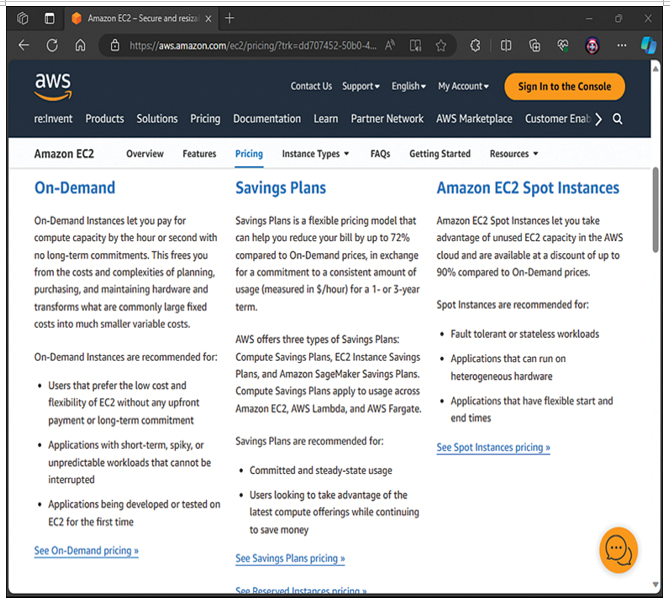The width and height of the screenshot is (670, 602).
Task: Toggle split screen view
Action: (506, 45)
